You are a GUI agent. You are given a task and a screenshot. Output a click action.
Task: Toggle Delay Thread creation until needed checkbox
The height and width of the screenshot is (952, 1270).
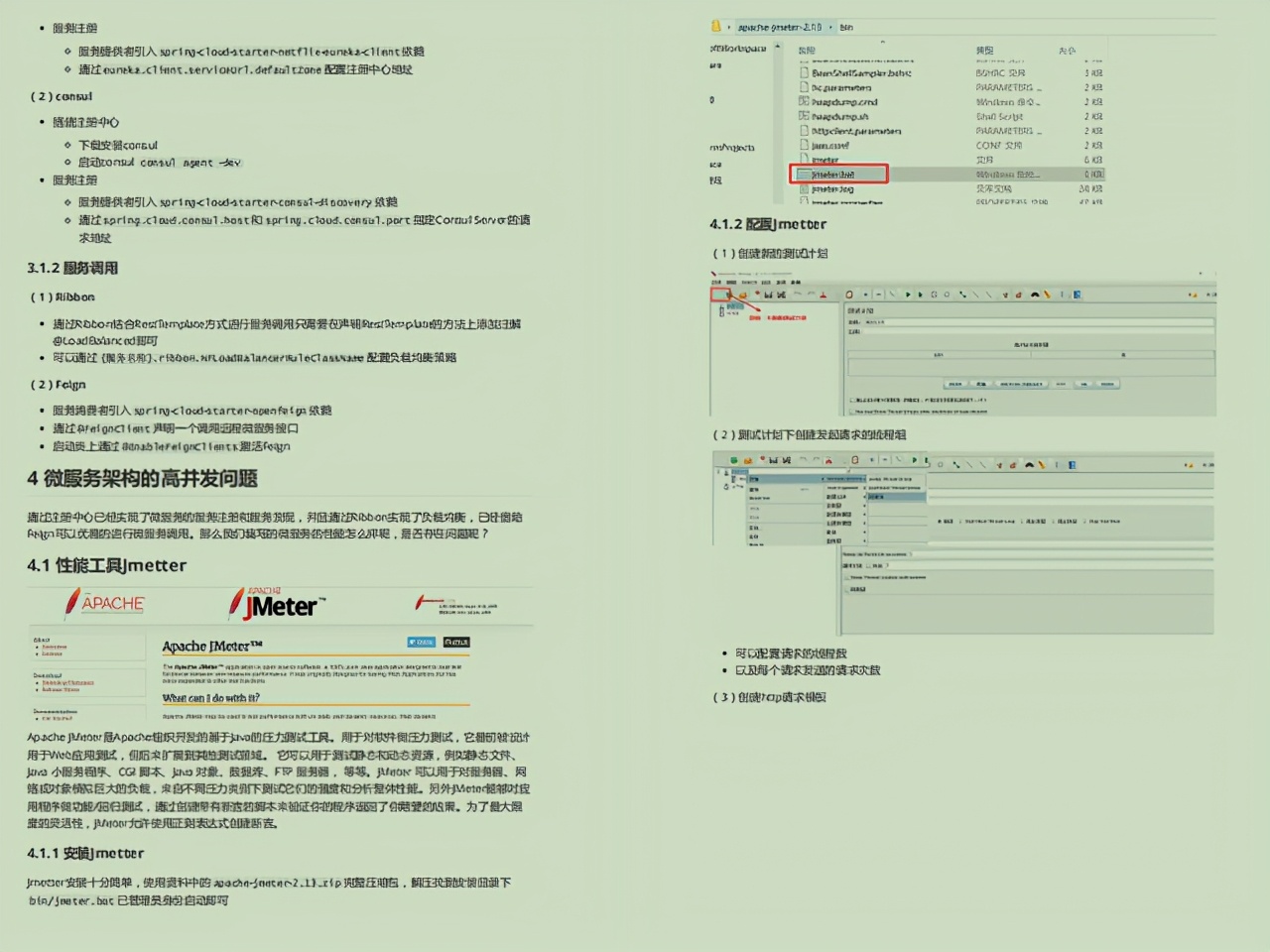tap(846, 577)
